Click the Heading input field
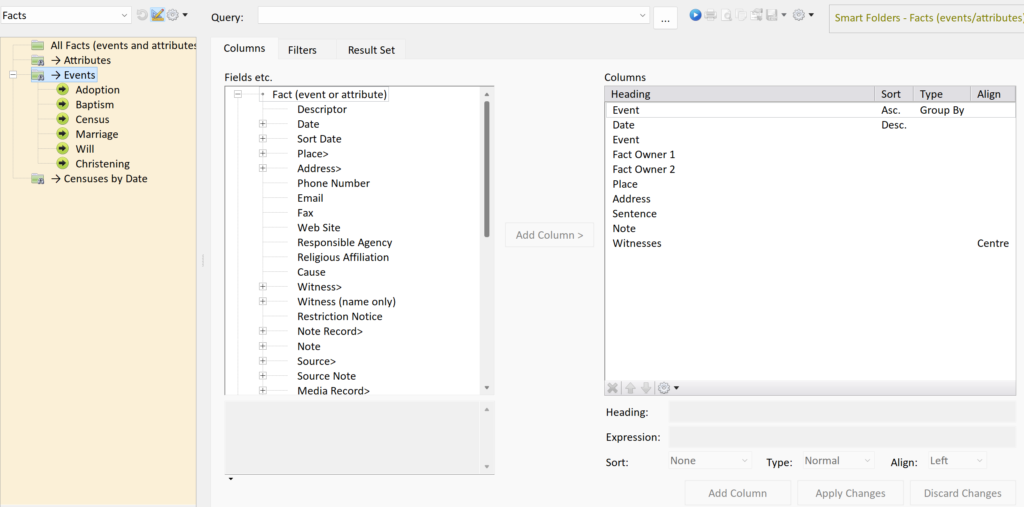Screen dimensions: 1024x507 coord(842,412)
